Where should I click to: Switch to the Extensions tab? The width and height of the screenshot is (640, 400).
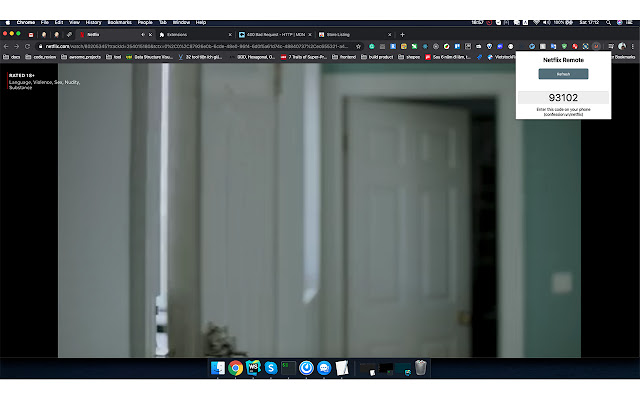195,35
